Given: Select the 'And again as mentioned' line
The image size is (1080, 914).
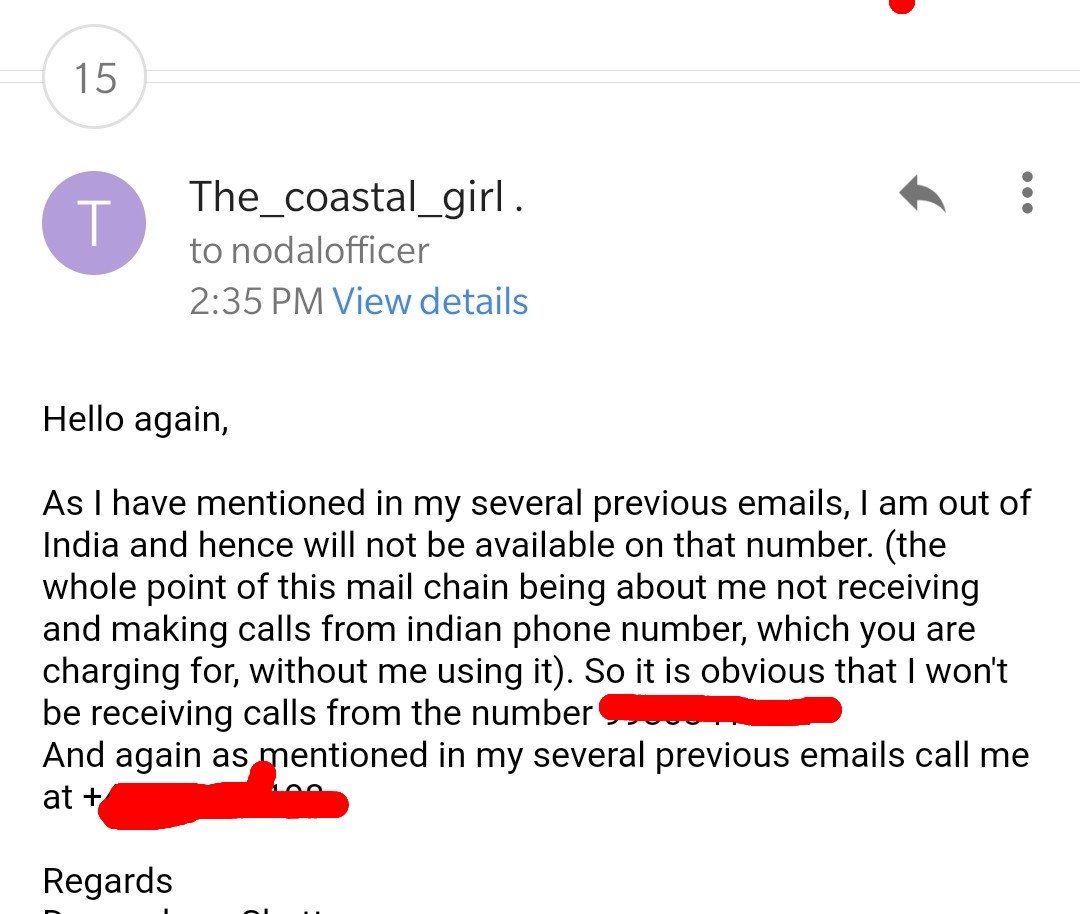Looking at the screenshot, I should pos(536,755).
